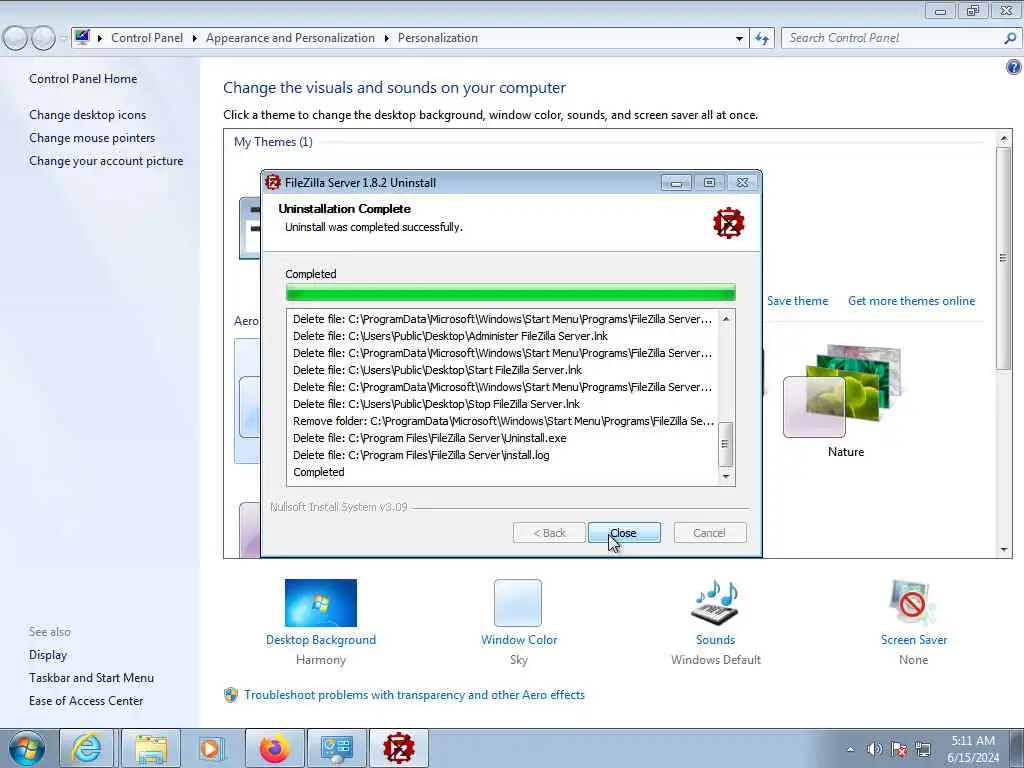Click the log list scroll down arrow
The image size is (1024, 768).
click(726, 477)
